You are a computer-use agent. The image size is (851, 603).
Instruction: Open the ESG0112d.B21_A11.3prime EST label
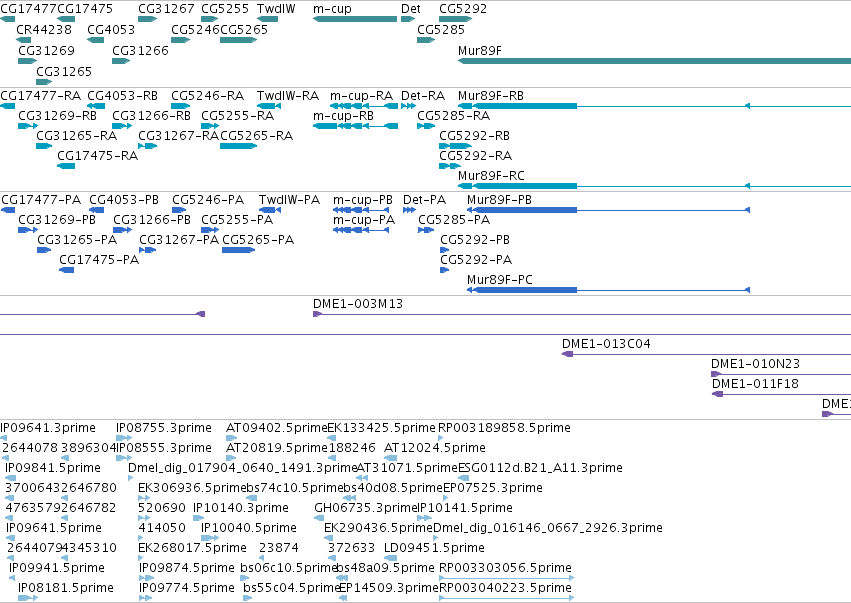pyautogui.click(x=541, y=468)
